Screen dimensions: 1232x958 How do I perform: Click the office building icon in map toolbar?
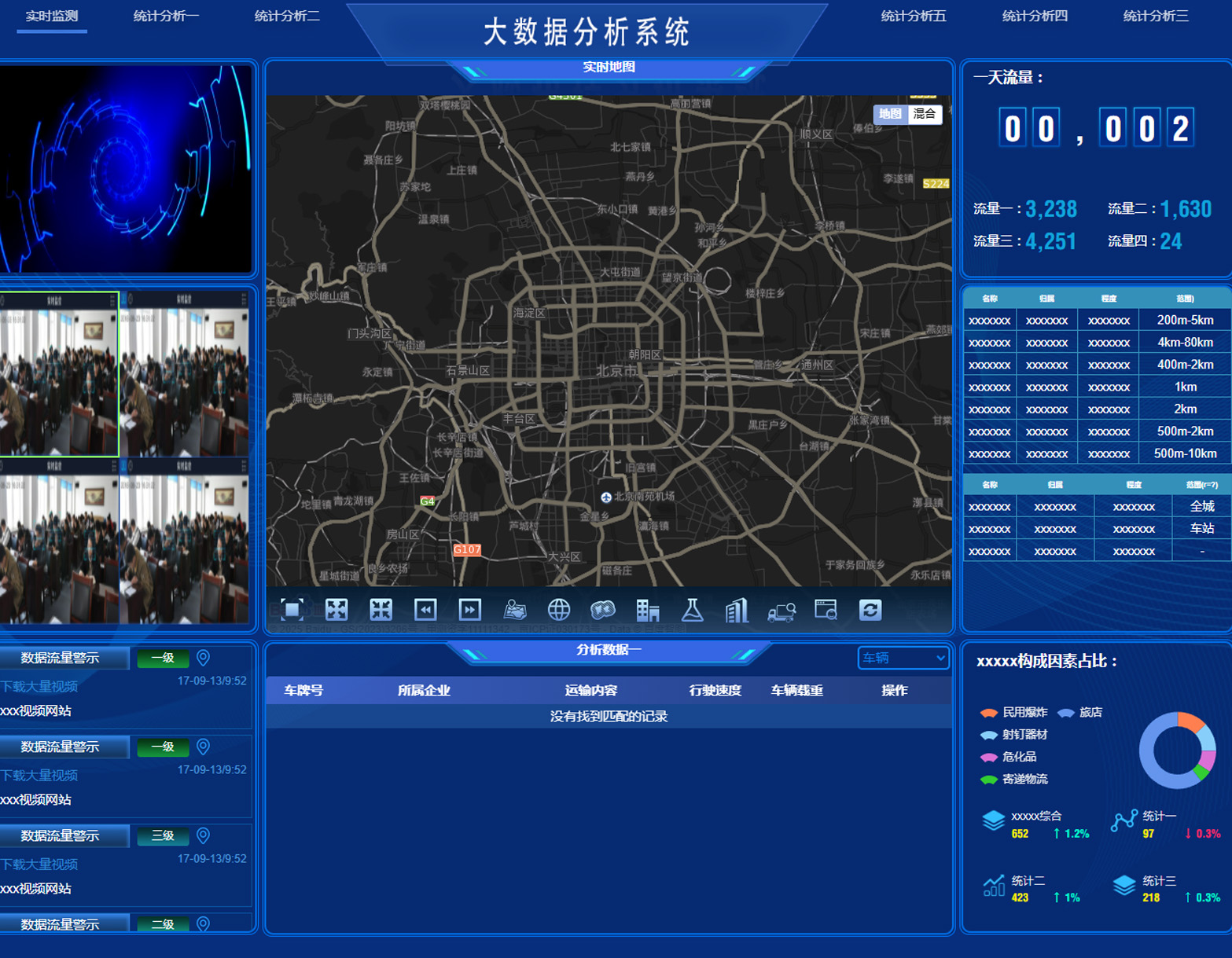pos(648,610)
